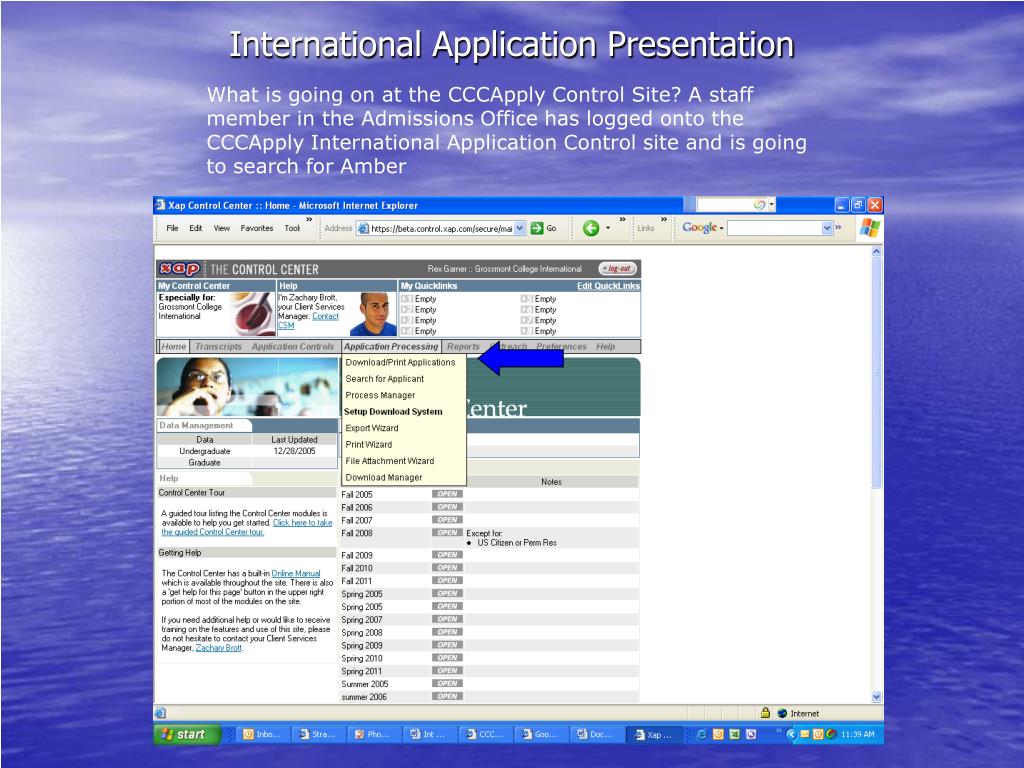Expand the menu bar overflow chevron
Viewport: 1024px width, 768px height.
coord(309,219)
